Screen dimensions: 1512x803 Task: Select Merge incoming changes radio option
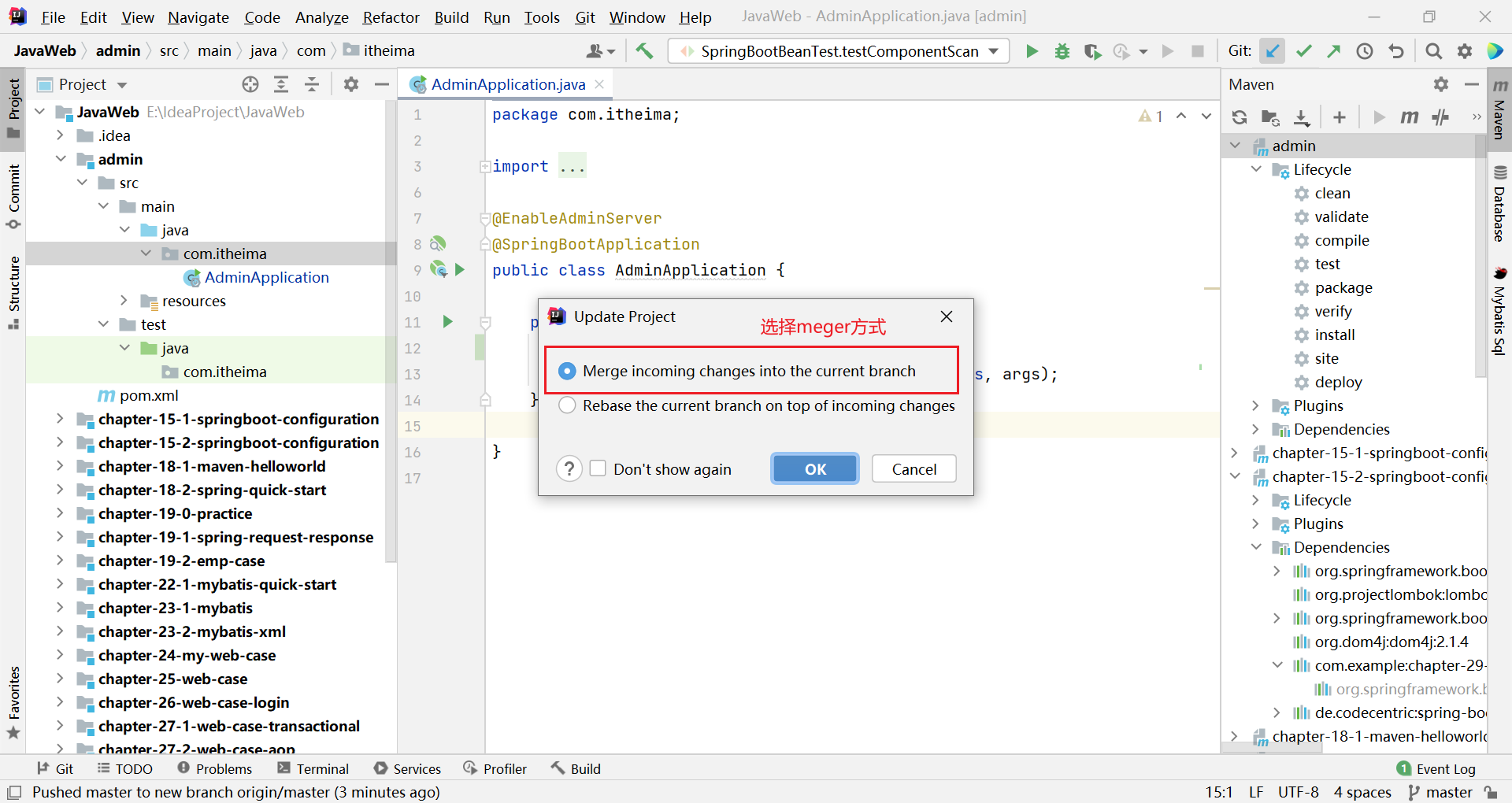[x=567, y=371]
